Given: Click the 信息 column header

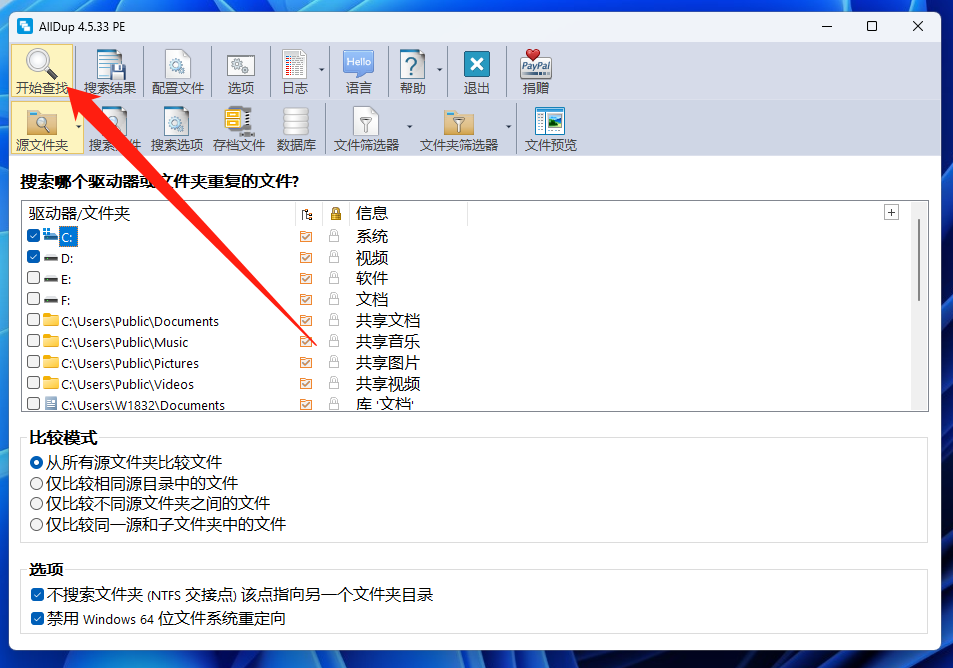Looking at the screenshot, I should tap(408, 213).
